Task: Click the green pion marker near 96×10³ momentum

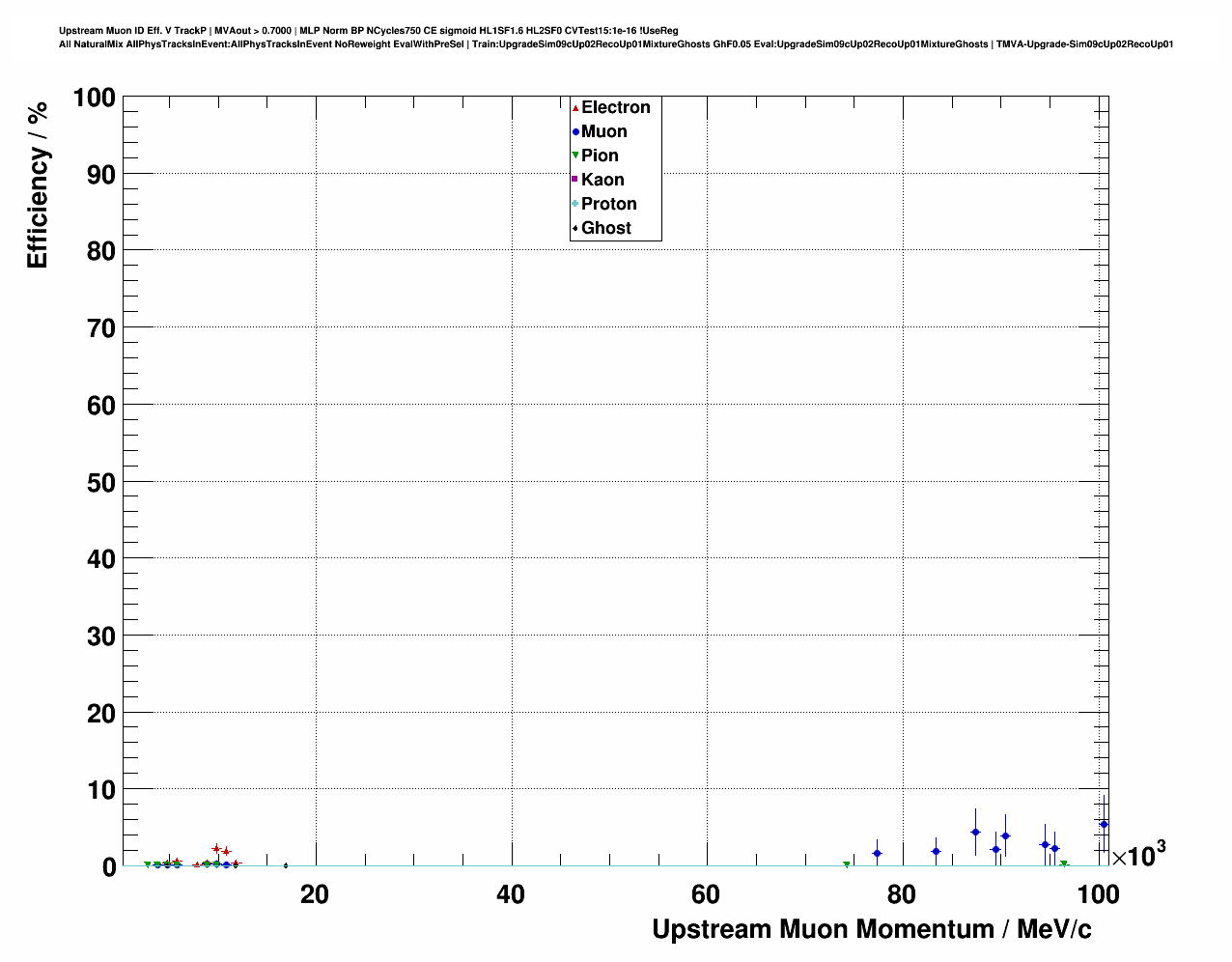Action: [x=1064, y=864]
